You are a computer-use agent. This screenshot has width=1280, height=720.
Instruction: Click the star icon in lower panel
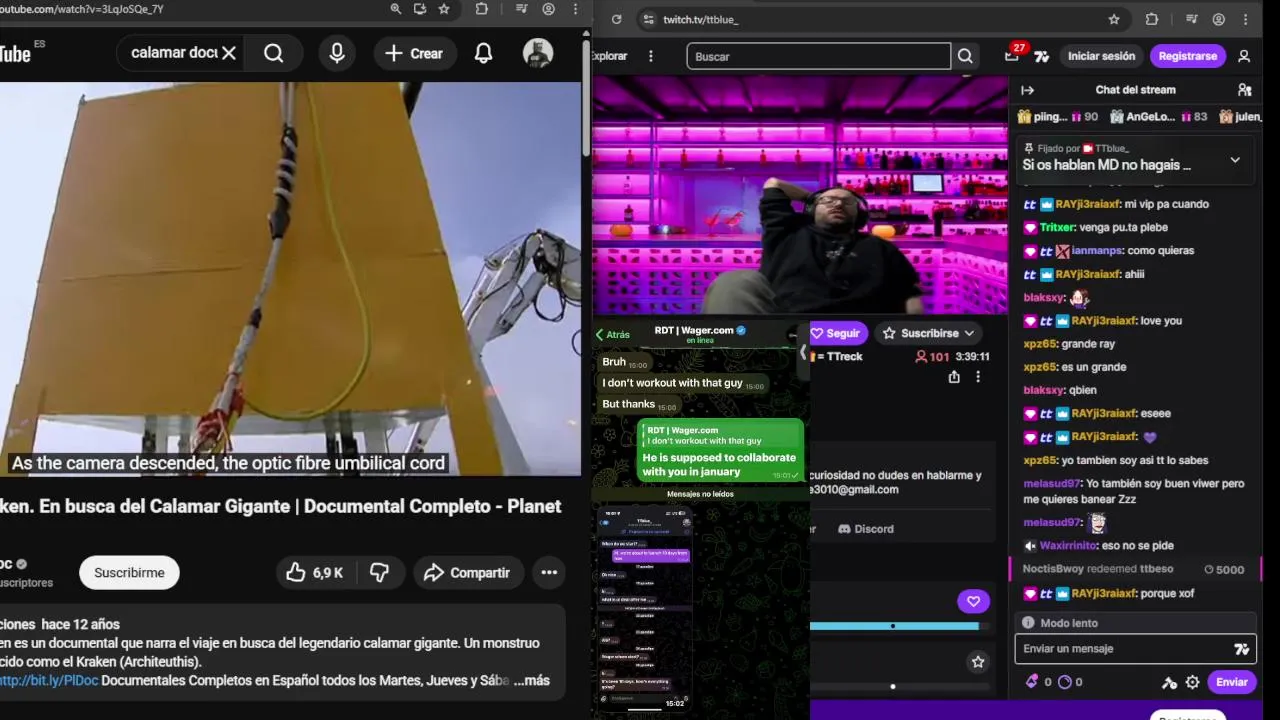pyautogui.click(x=978, y=662)
